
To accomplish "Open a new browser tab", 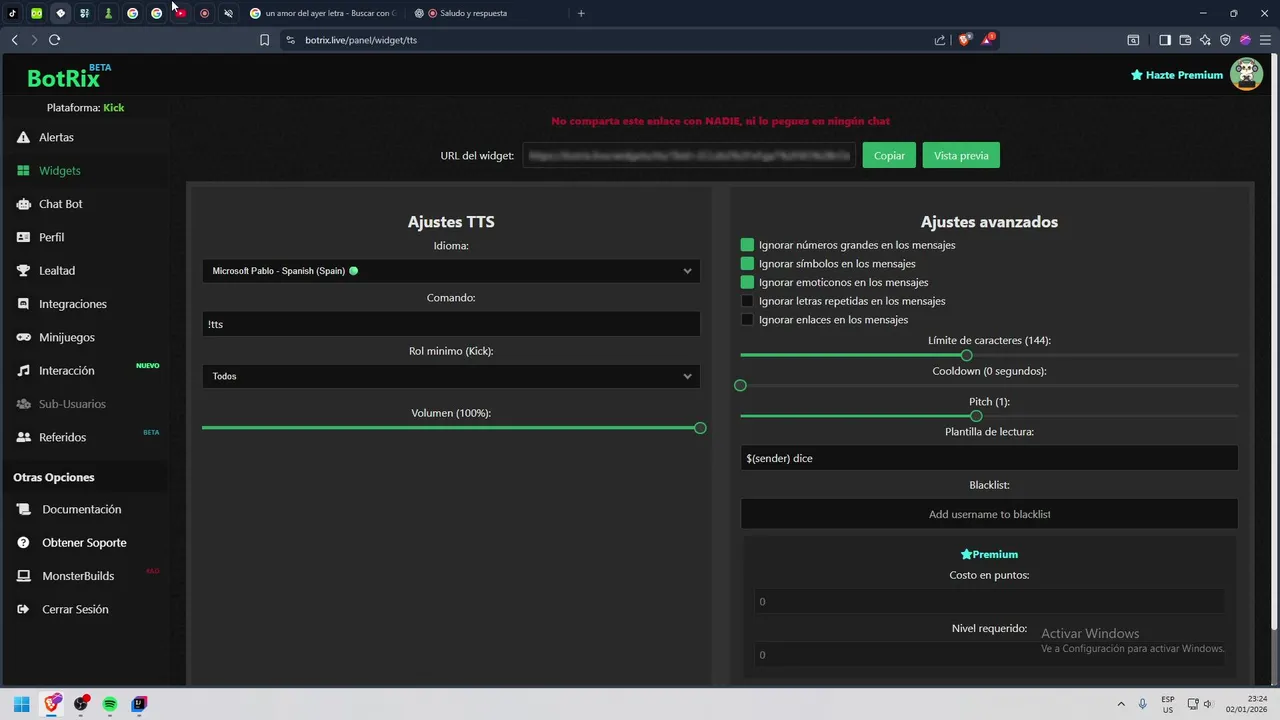I will pyautogui.click(x=581, y=13).
